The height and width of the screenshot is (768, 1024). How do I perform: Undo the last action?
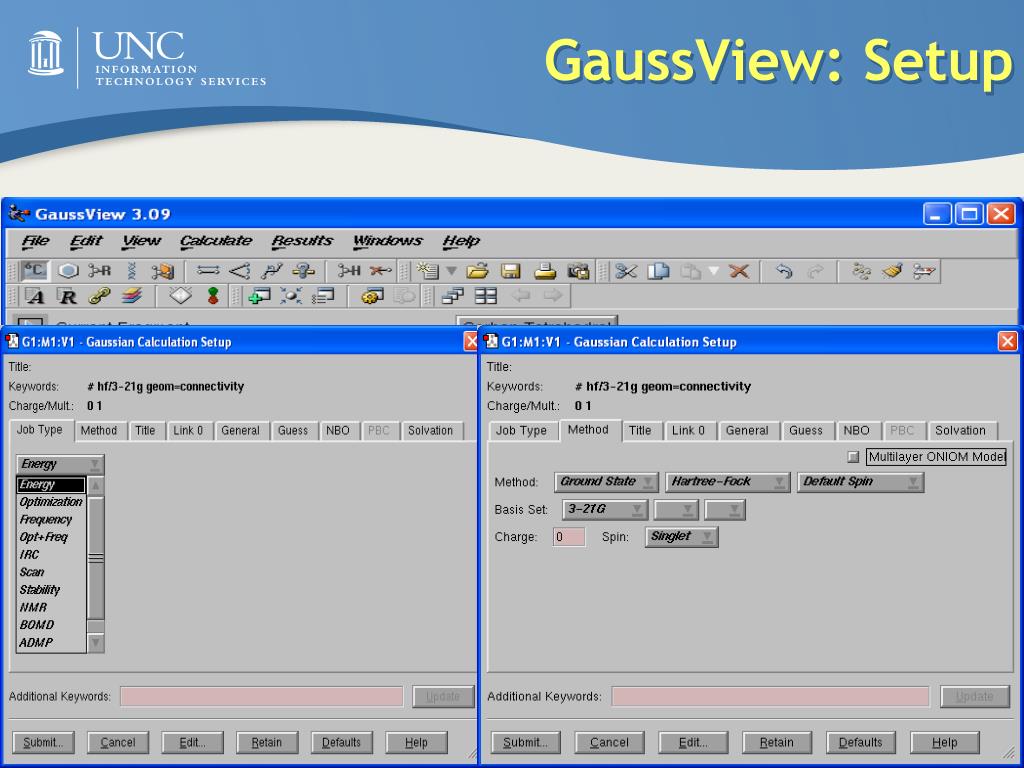784,270
